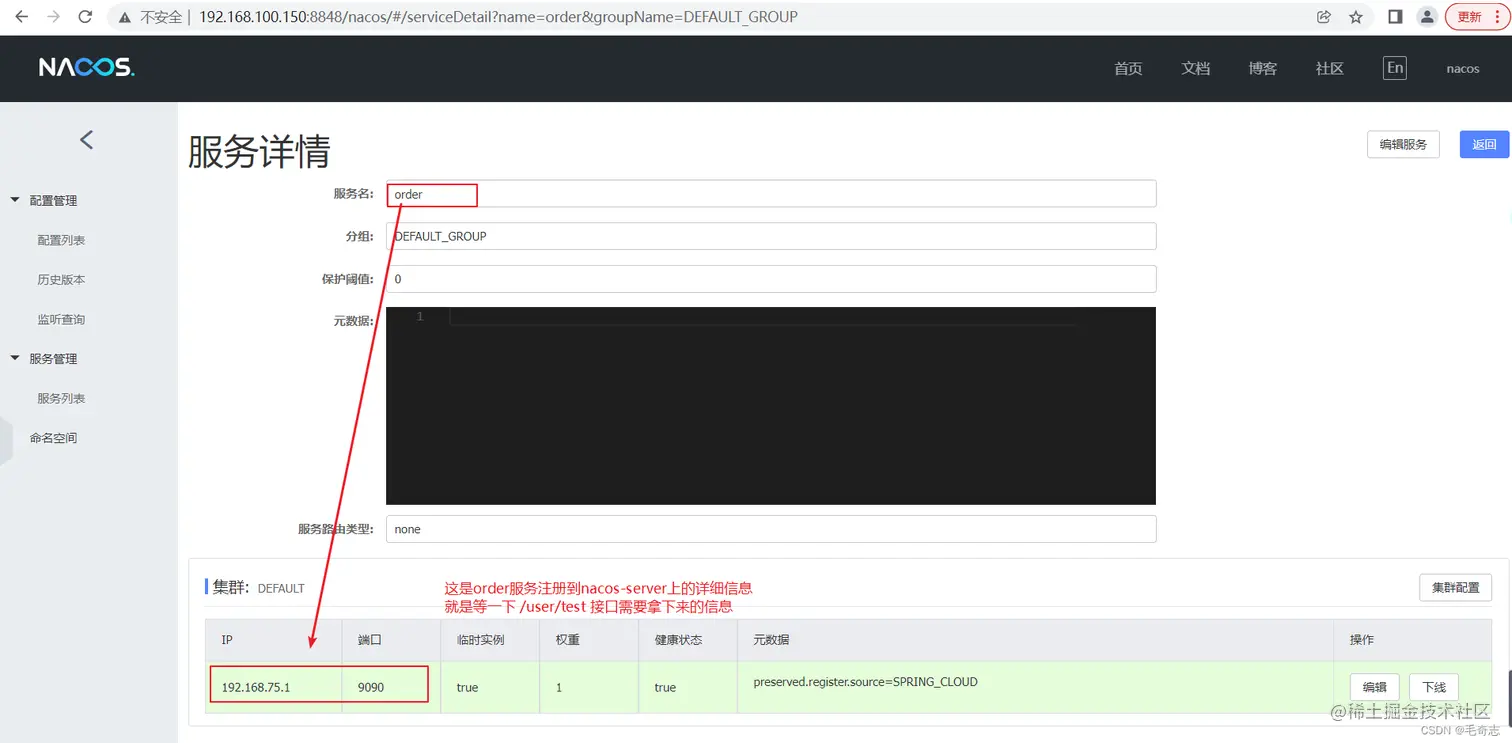Click inside the 元数据 code editor
Screen dimensions: 1512x743
[771, 406]
